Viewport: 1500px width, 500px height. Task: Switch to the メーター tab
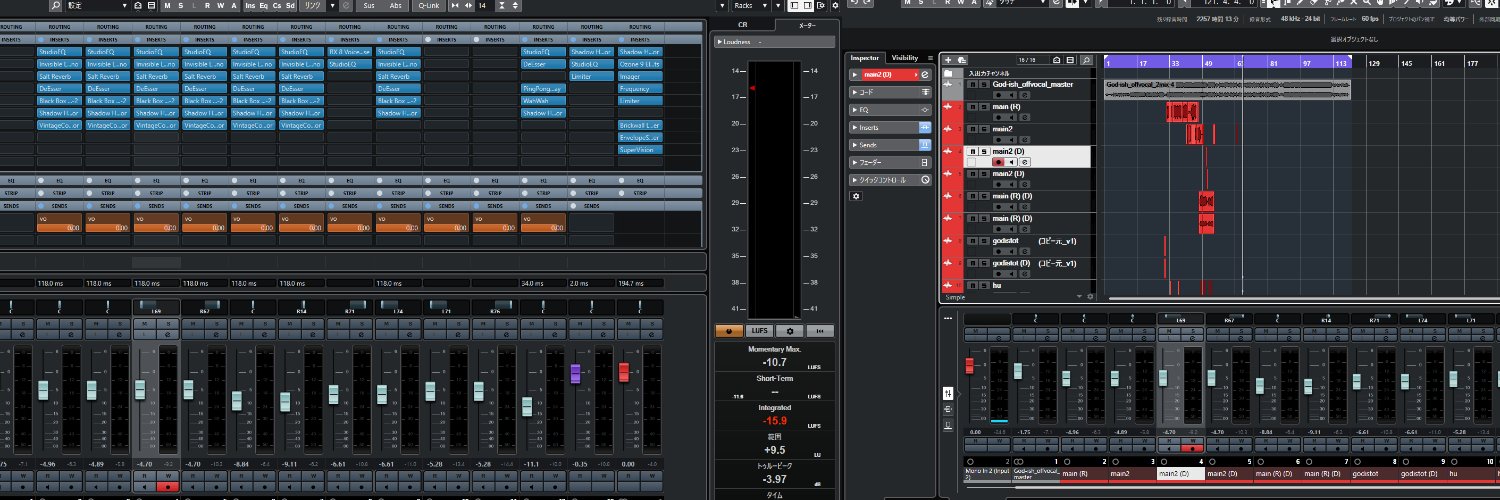(807, 24)
